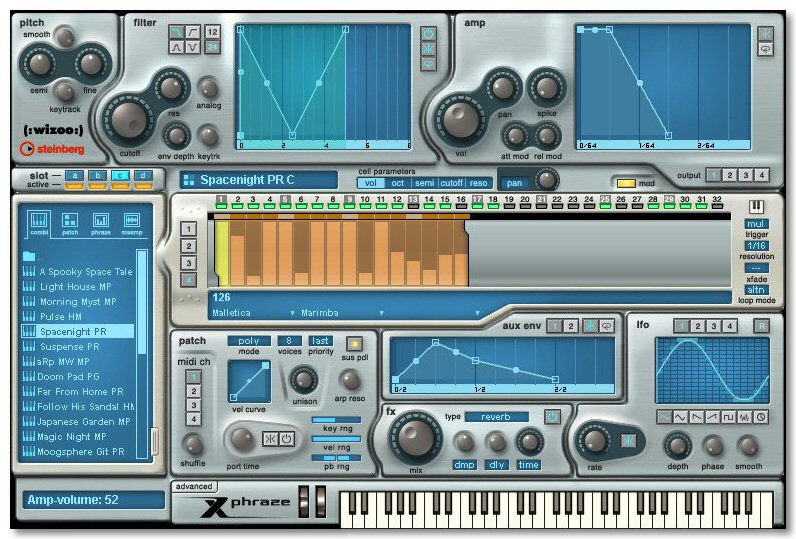
Task: Click the key rng slider bar
Action: coord(337,420)
